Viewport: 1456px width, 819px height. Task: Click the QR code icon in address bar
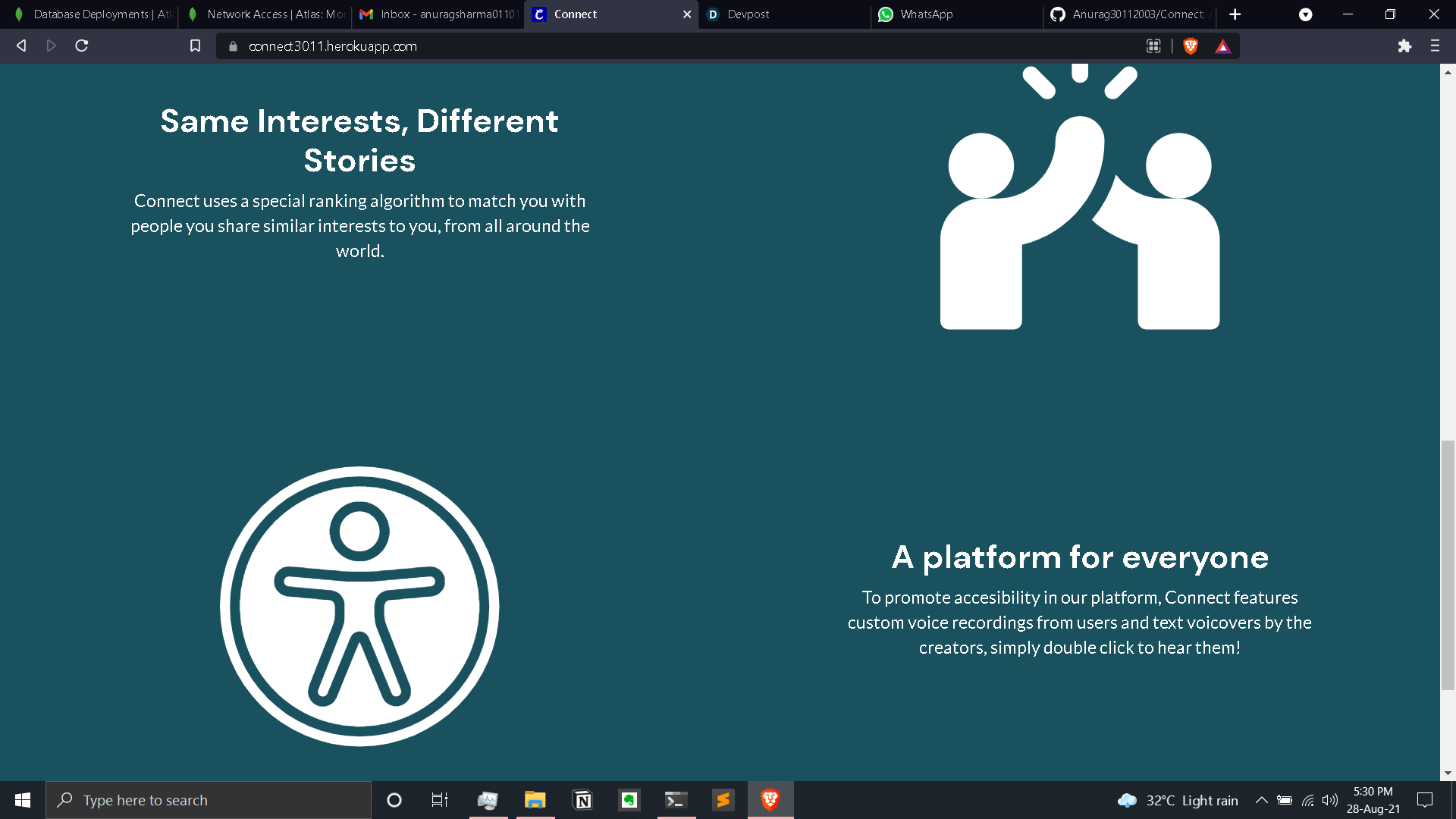coord(1153,46)
